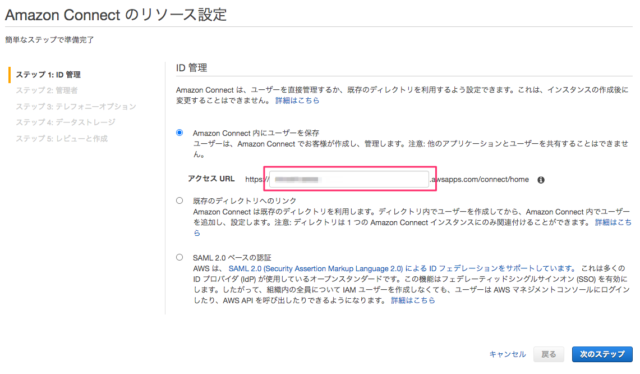This screenshot has height=374, width=640.
Task: Select 'Amazon Connect 内にユーザーを保存' radio button
Action: click(x=180, y=133)
